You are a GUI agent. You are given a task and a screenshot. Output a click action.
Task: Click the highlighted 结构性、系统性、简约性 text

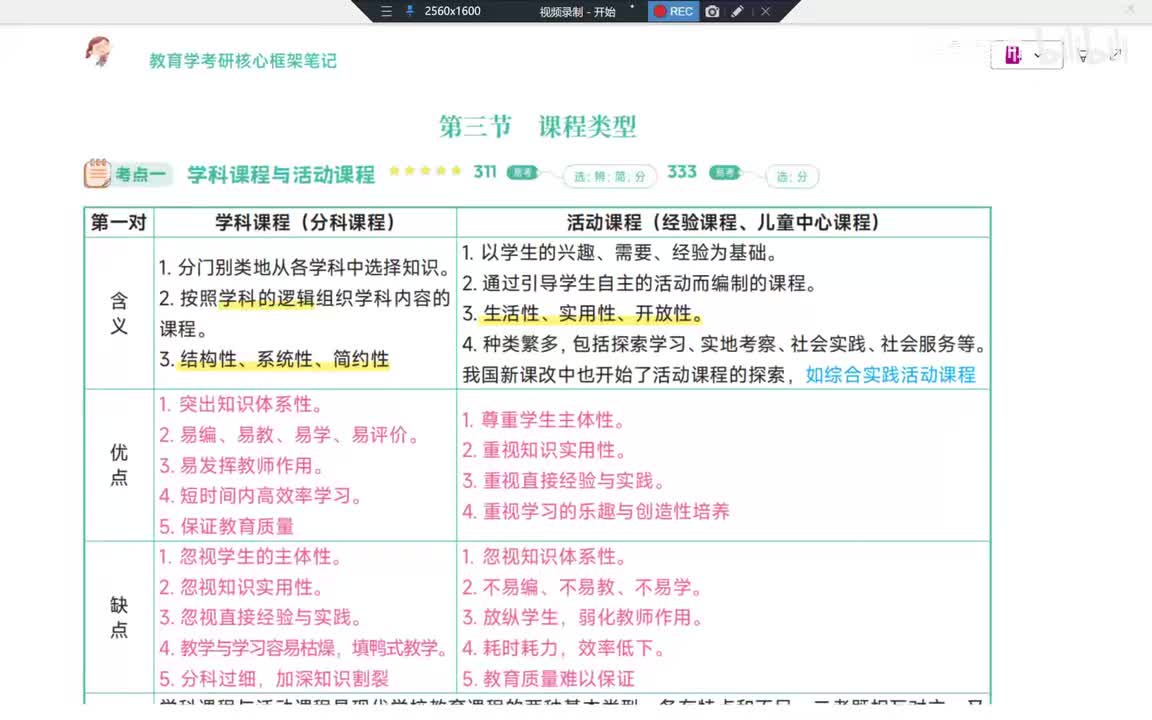pyautogui.click(x=284, y=359)
